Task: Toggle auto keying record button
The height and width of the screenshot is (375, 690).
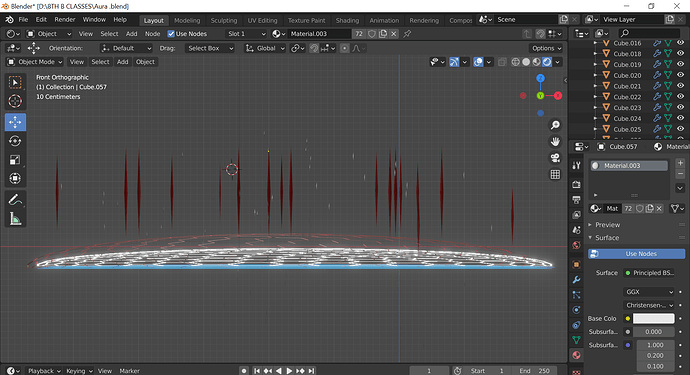Action: point(244,371)
